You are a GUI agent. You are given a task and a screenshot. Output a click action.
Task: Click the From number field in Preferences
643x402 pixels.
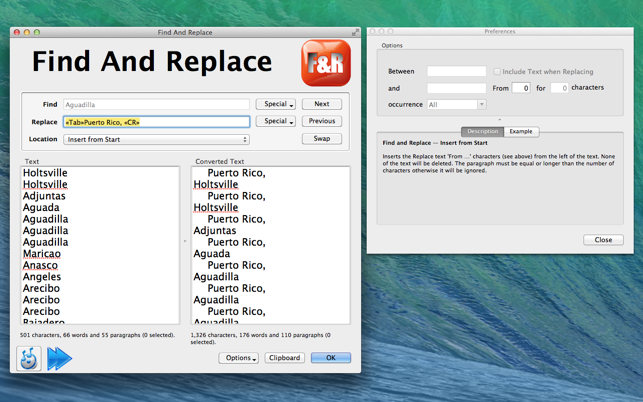521,88
